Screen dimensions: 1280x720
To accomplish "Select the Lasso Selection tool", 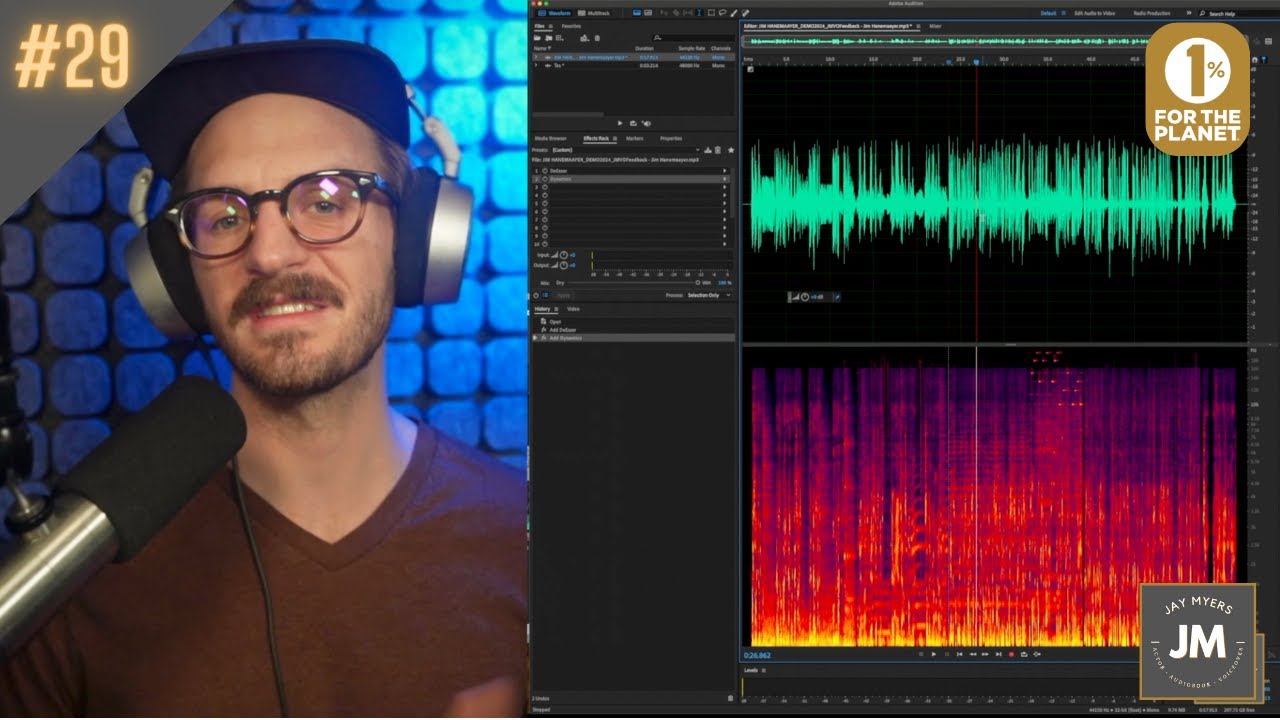I will [x=721, y=13].
